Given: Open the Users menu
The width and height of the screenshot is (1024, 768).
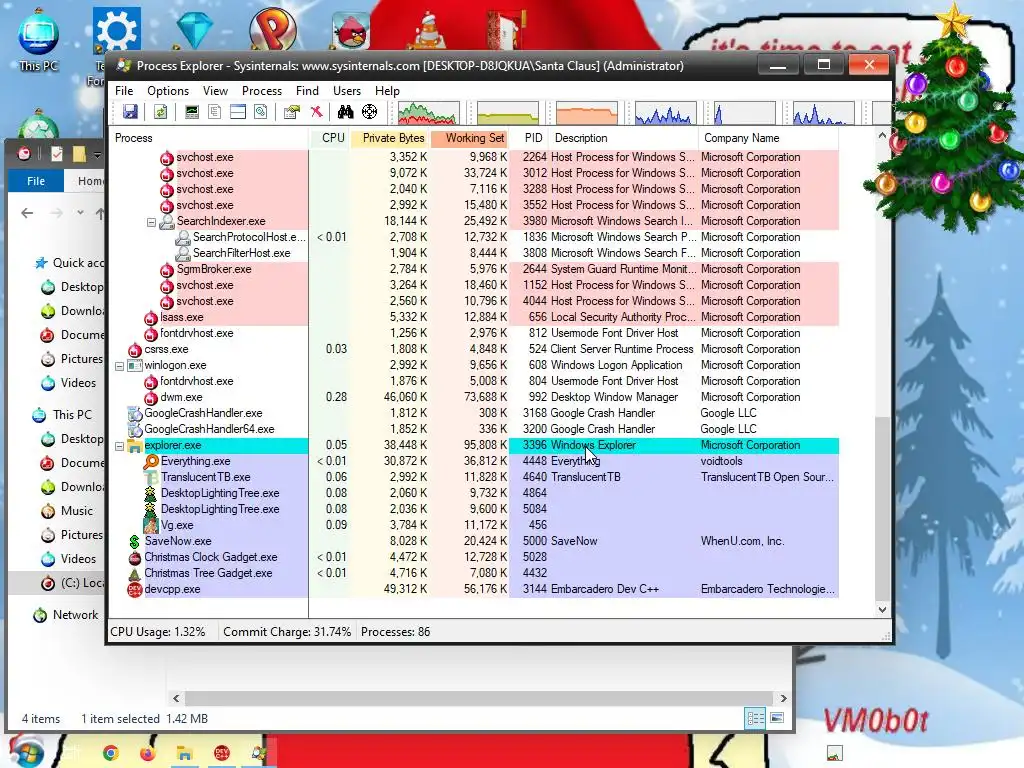Looking at the screenshot, I should tap(347, 91).
